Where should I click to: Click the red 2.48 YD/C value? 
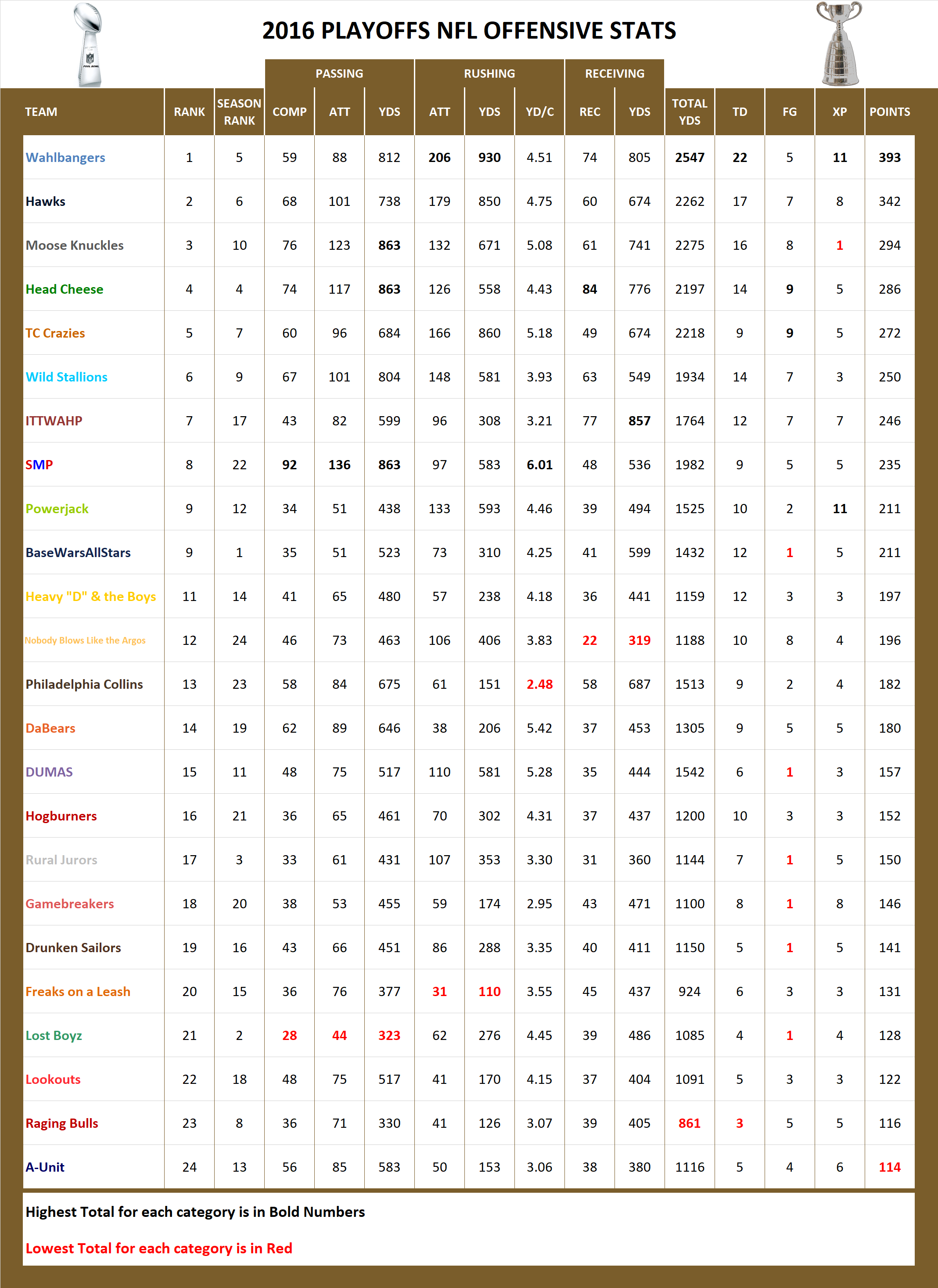539,684
